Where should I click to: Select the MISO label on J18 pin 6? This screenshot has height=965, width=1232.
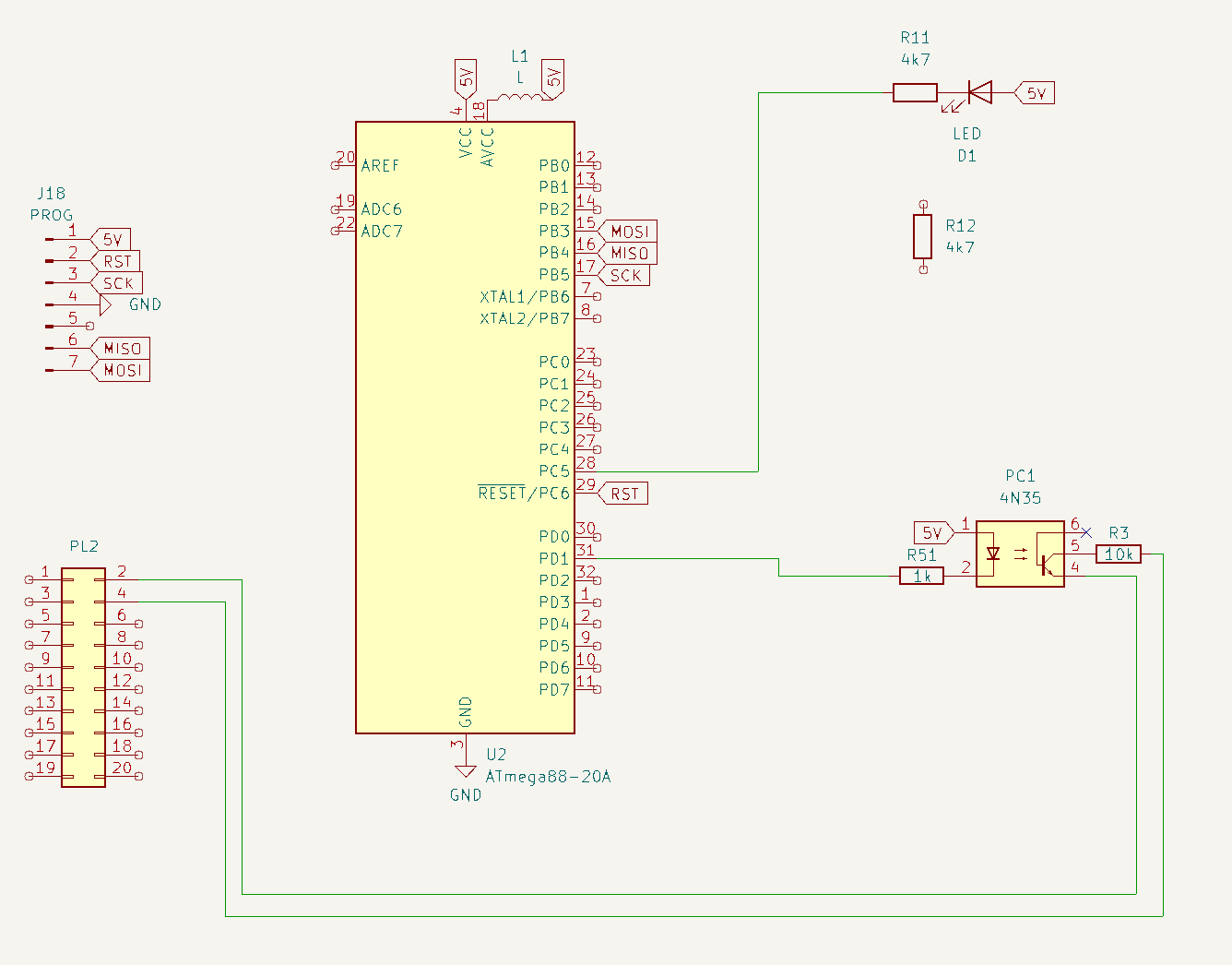tap(120, 349)
